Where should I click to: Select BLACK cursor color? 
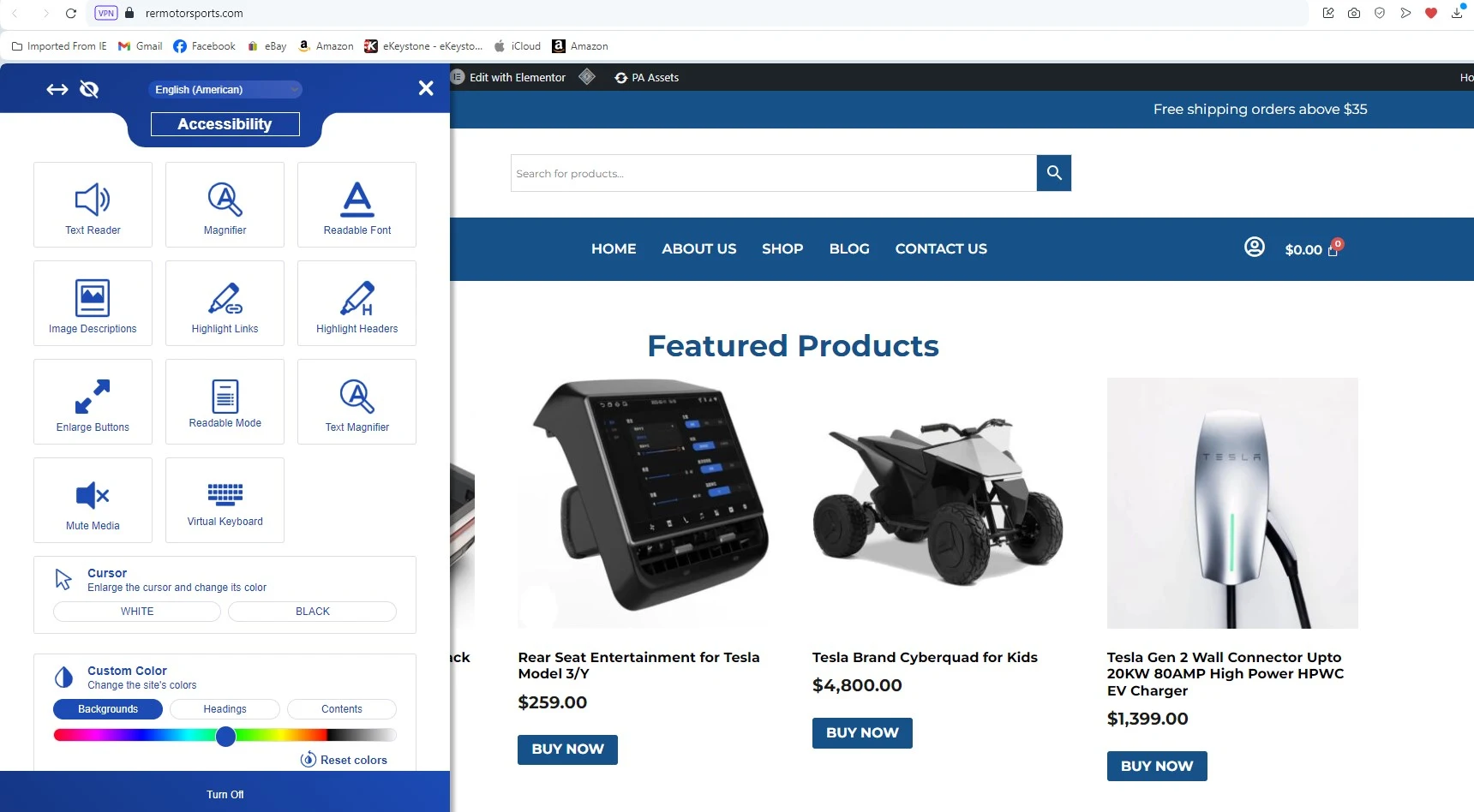[312, 612]
